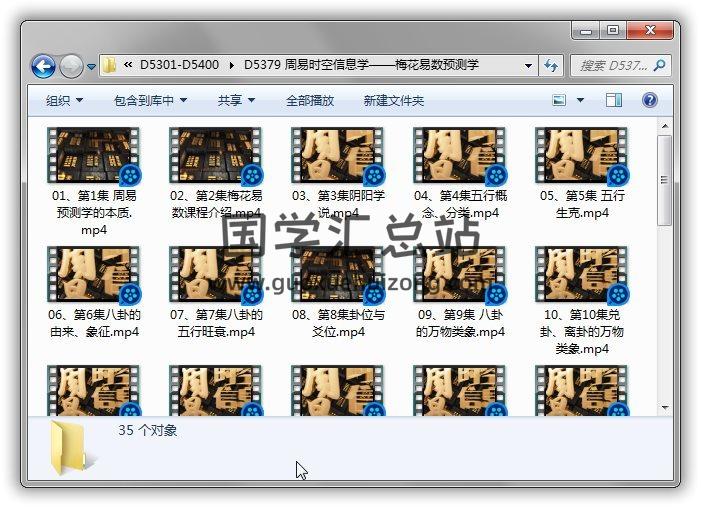Select video 01、第1集 周易预测学的本质.mp4
The width and height of the screenshot is (701, 508).
tap(93, 182)
